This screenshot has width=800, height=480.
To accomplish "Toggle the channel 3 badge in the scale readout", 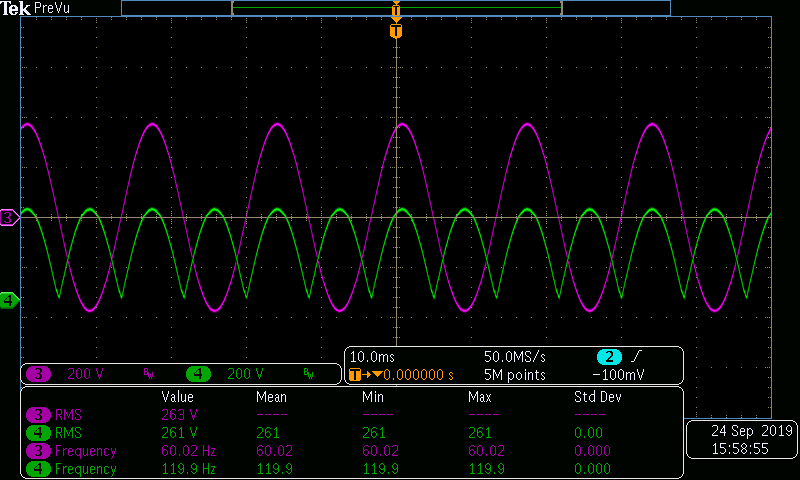I will pyautogui.click(x=39, y=375).
